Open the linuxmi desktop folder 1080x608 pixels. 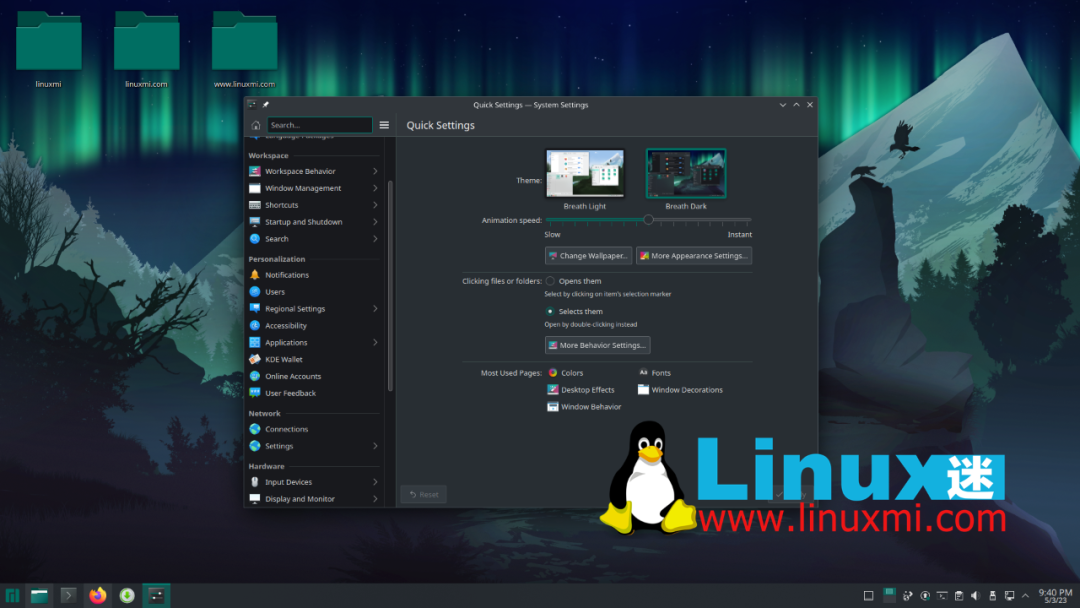48,50
